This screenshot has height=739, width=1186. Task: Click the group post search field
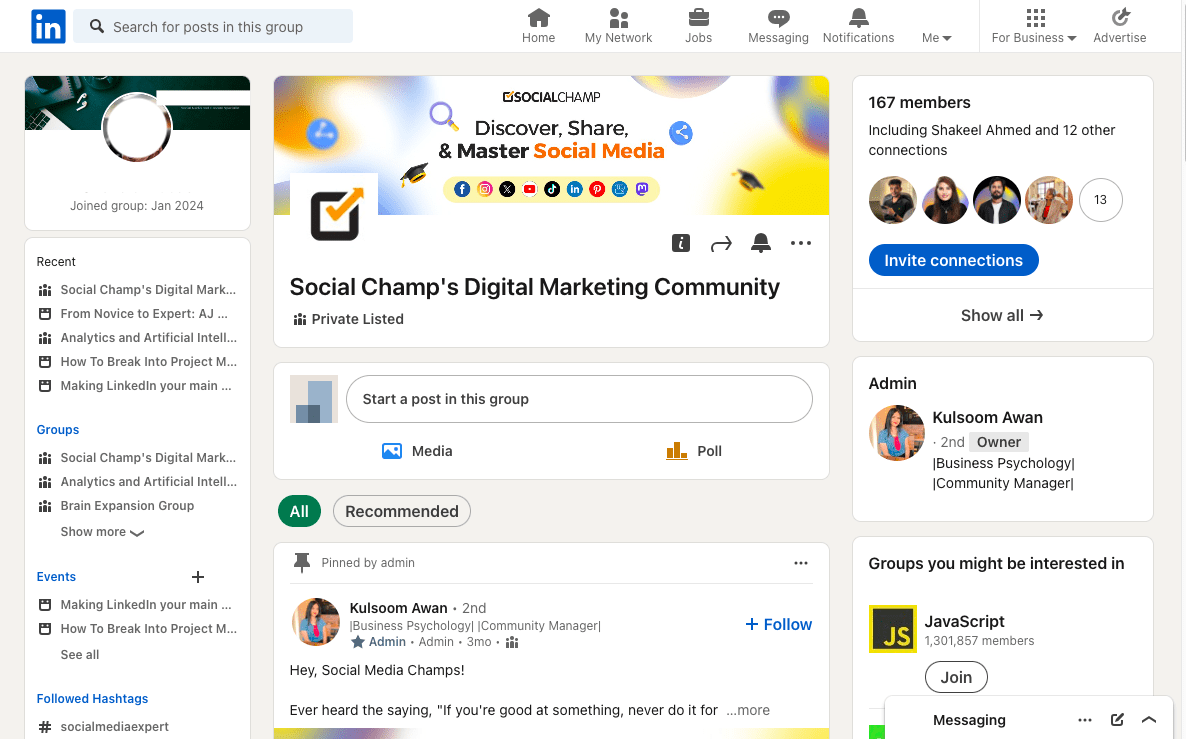click(x=212, y=26)
